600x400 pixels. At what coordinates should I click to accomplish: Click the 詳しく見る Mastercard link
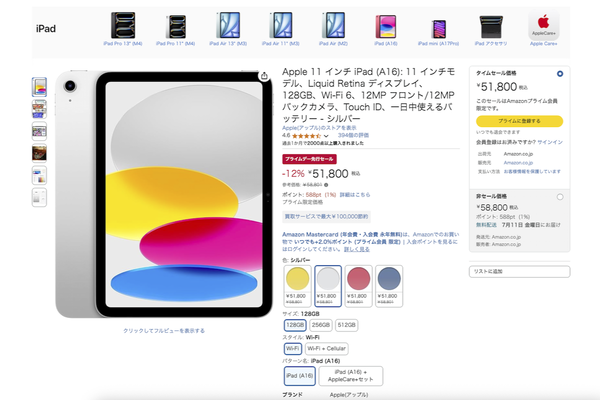point(357,249)
